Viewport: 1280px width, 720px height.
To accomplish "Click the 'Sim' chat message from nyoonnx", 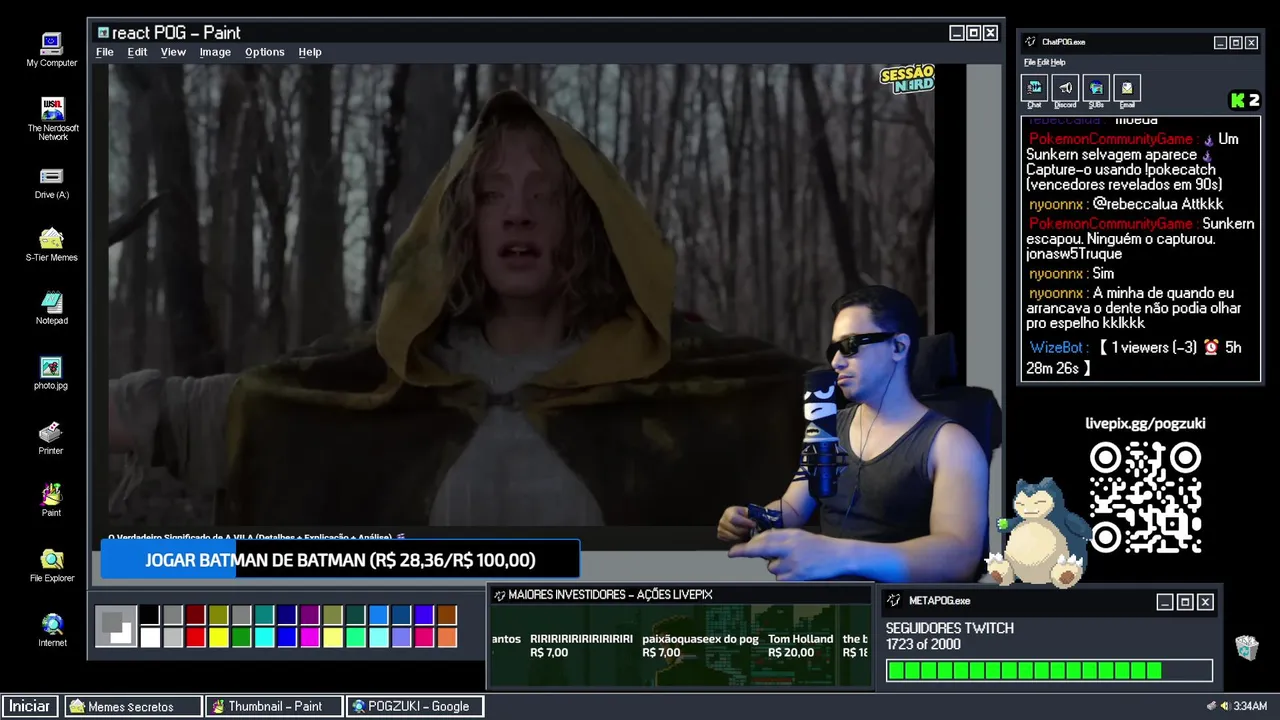I will (x=1103, y=274).
